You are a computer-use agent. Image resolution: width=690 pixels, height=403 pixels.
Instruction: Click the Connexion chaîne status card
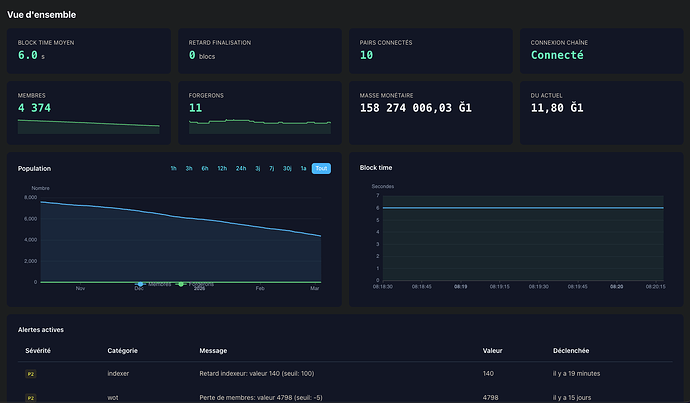tap(600, 51)
